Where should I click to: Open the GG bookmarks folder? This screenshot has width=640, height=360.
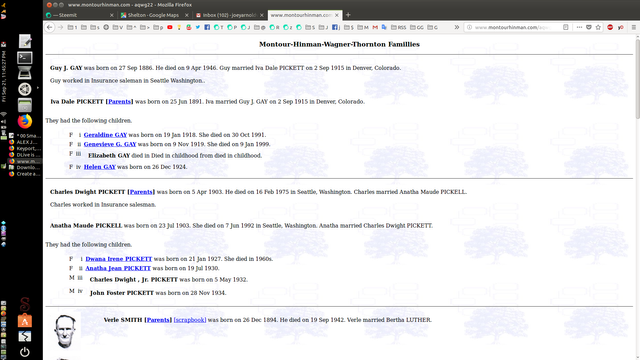click(x=417, y=27)
